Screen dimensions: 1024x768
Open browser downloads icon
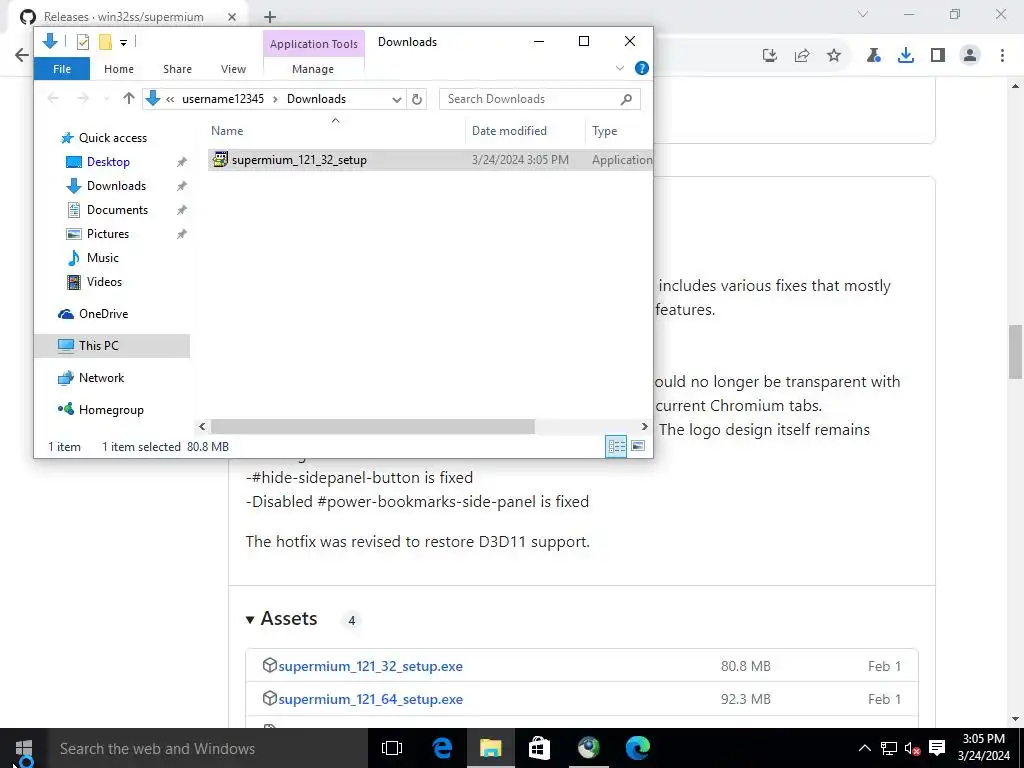[906, 56]
